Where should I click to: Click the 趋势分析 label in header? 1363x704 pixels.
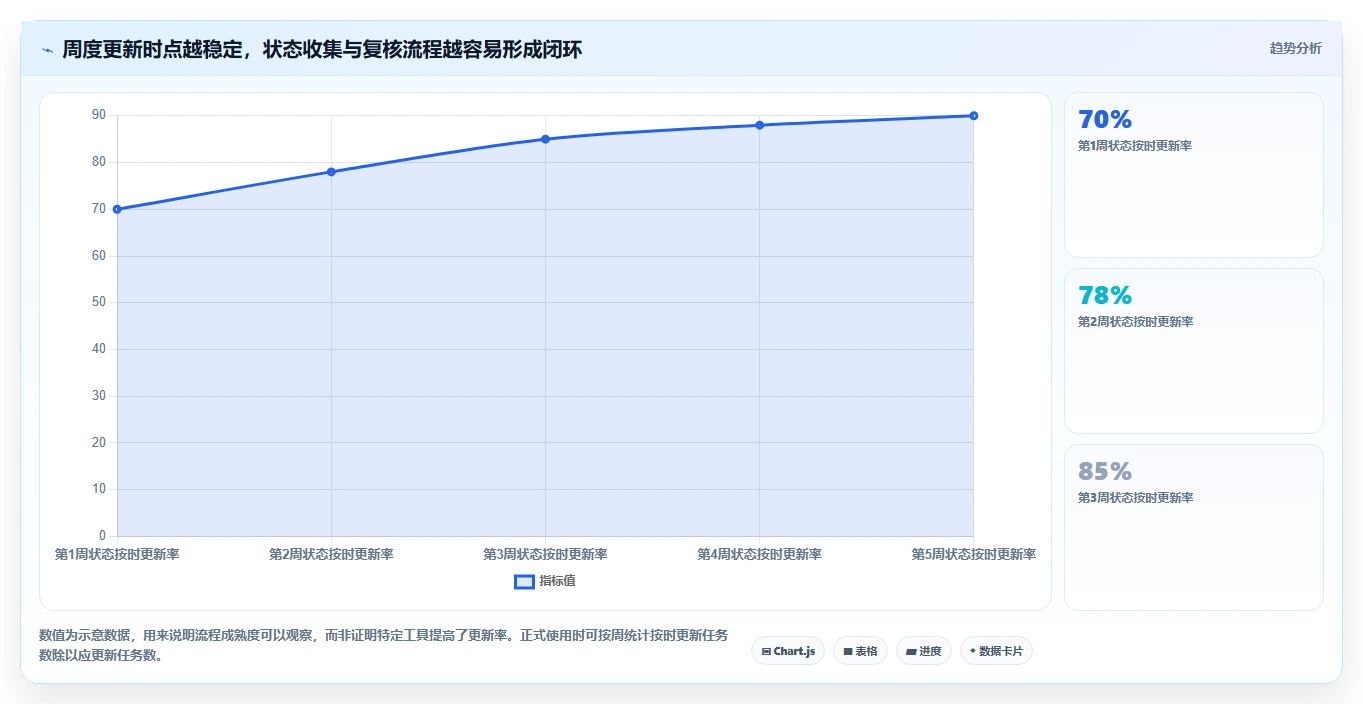click(x=1295, y=48)
